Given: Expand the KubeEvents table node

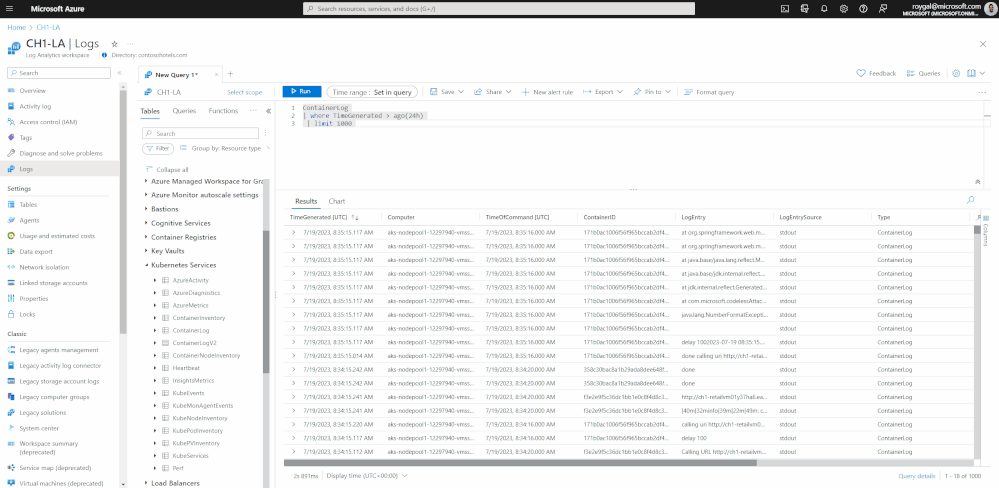Looking at the screenshot, I should [x=155, y=393].
